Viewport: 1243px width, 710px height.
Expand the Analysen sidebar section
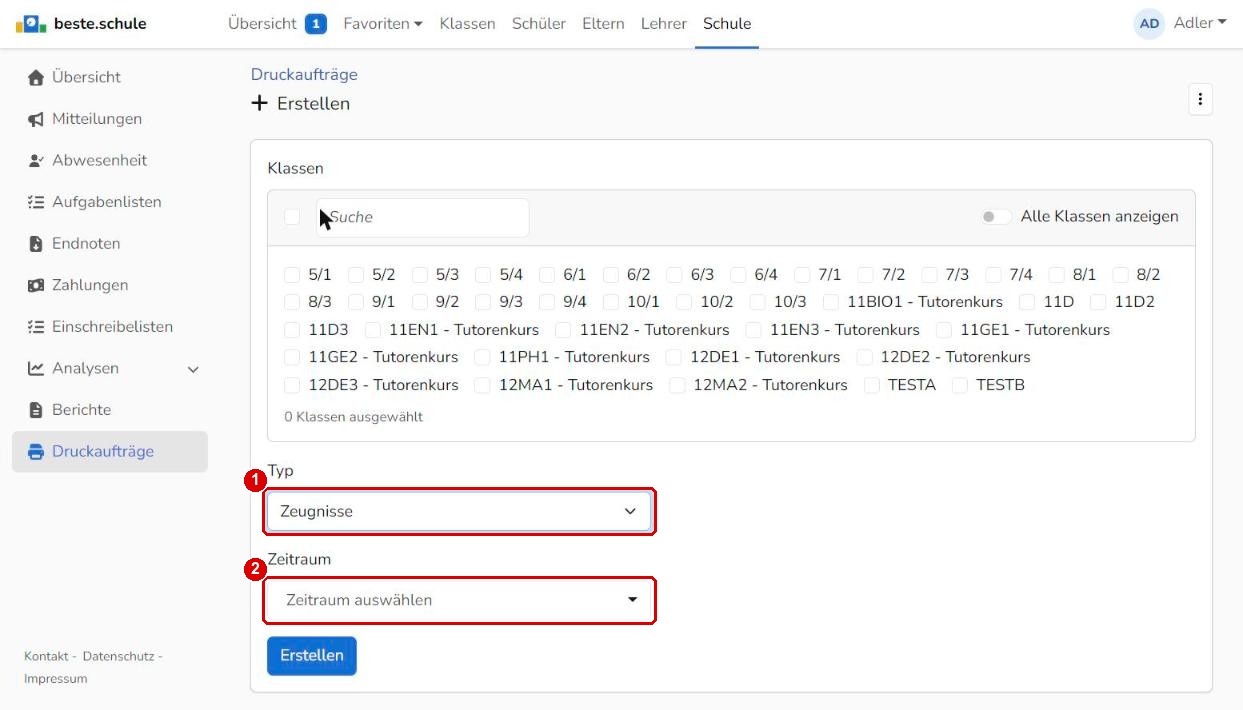pos(194,370)
